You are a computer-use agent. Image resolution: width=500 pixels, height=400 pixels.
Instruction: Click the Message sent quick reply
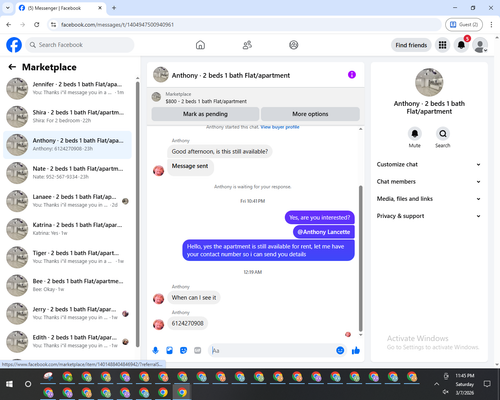pyautogui.click(x=190, y=166)
